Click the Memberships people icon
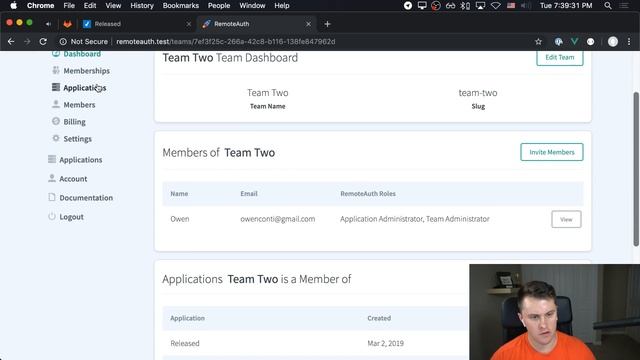Viewport: 640px width, 360px height. (x=56, y=70)
